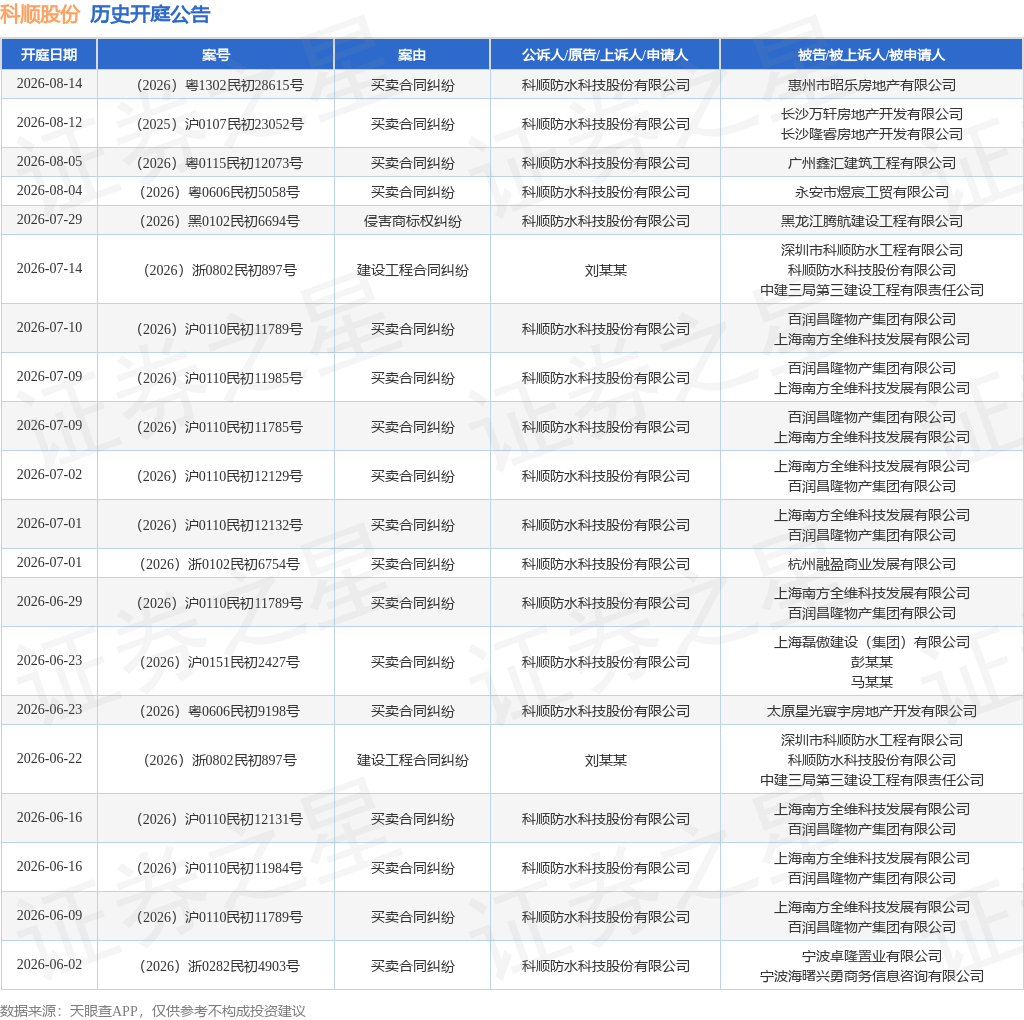Viewport: 1024px width, 1020px height.
Task: Select defendant 广州鑫汇建筑工程有限公司
Action: pyautogui.click(x=872, y=163)
